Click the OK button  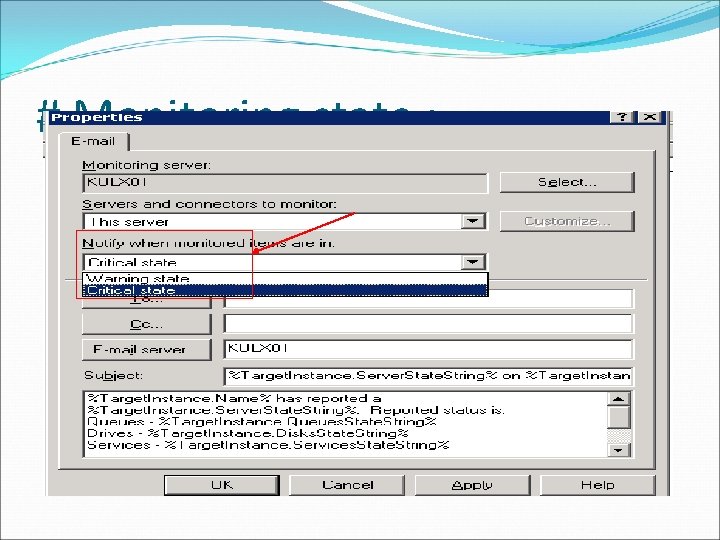tap(222, 485)
